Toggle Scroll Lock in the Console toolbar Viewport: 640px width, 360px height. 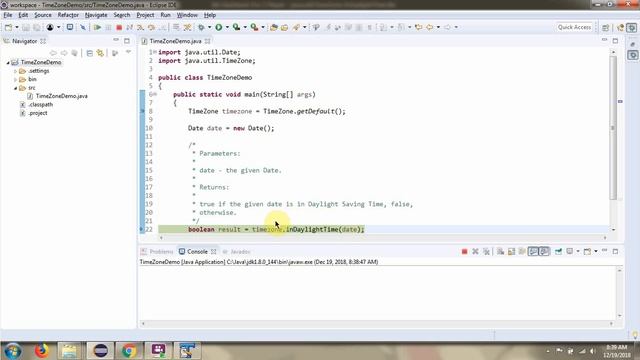point(511,251)
